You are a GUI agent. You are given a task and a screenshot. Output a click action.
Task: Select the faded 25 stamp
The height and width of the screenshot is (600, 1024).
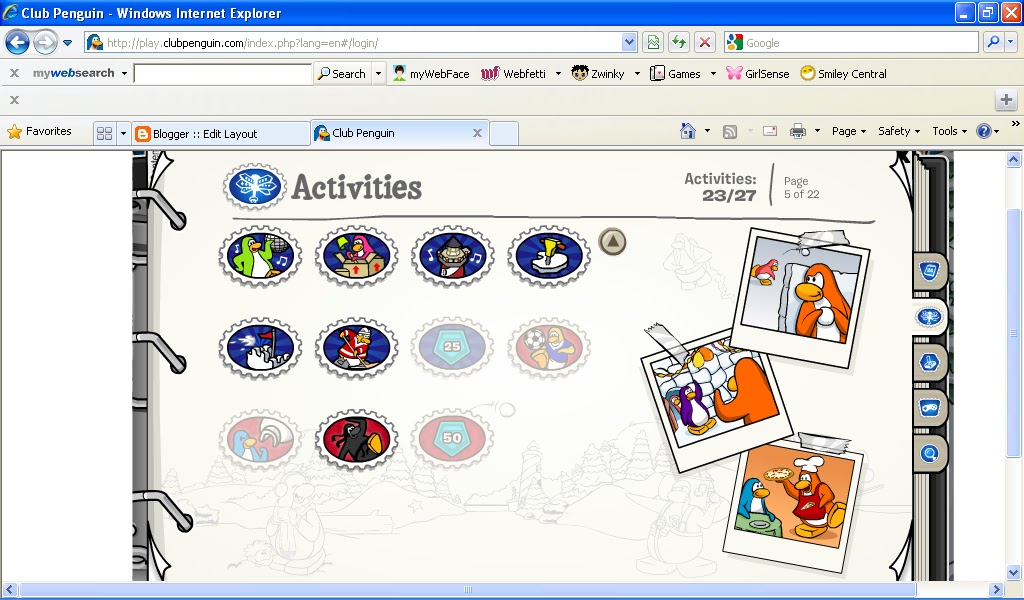click(453, 347)
